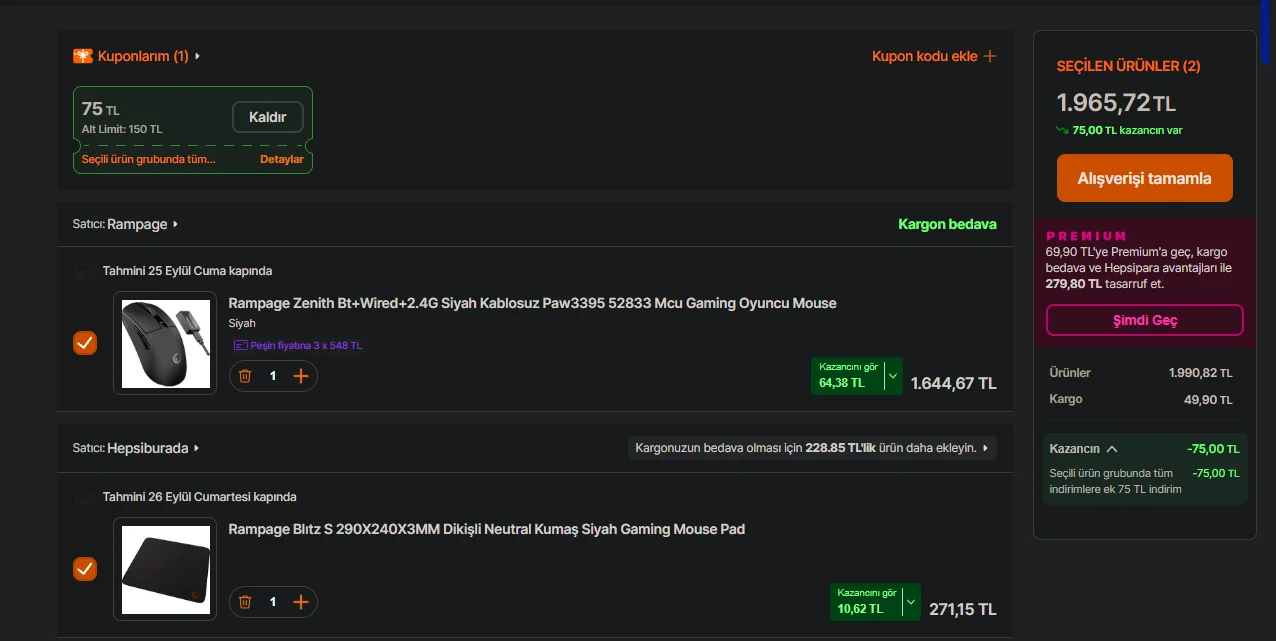The height and width of the screenshot is (641, 1276).
Task: Delete the Blitz mouse pad from cart
Action: tap(245, 602)
